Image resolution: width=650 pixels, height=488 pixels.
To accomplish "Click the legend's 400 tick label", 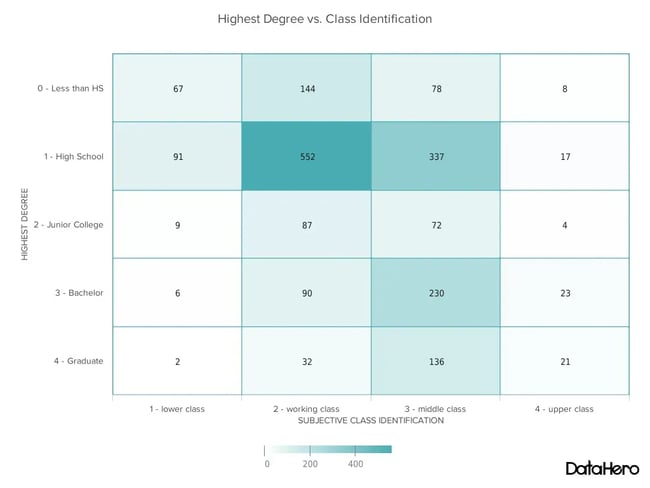I will (356, 464).
